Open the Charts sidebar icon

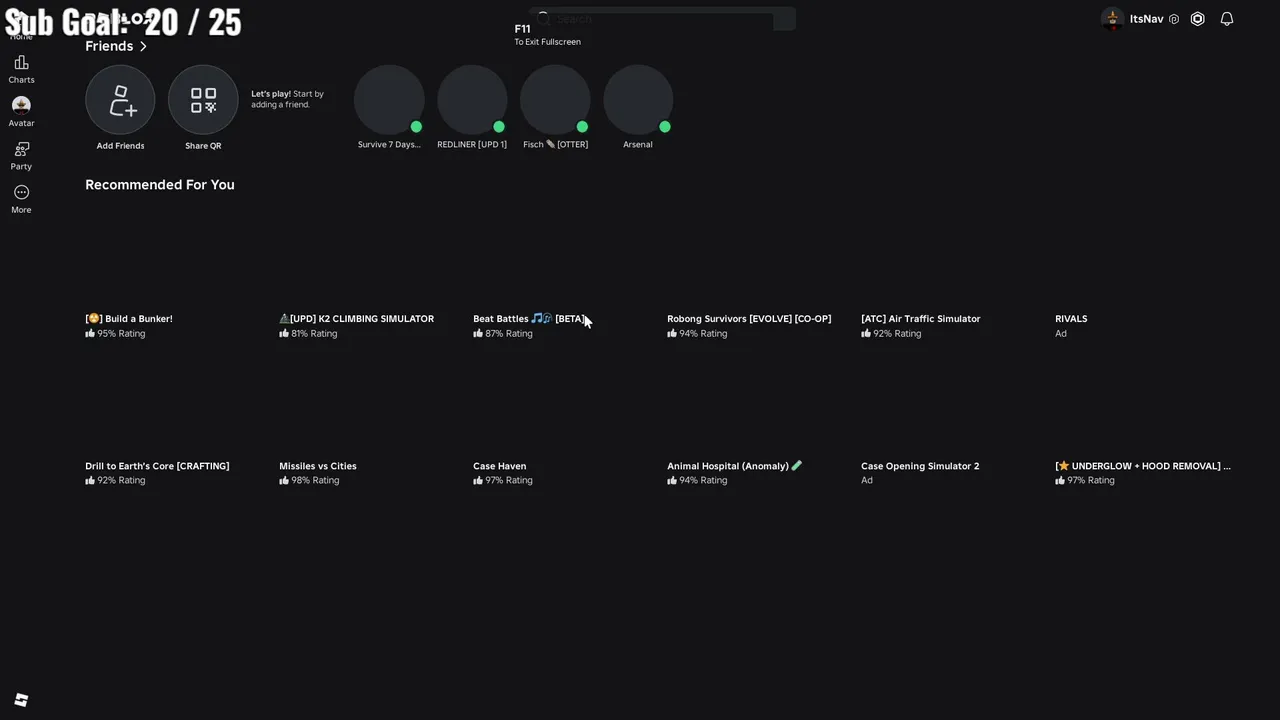coord(21,63)
